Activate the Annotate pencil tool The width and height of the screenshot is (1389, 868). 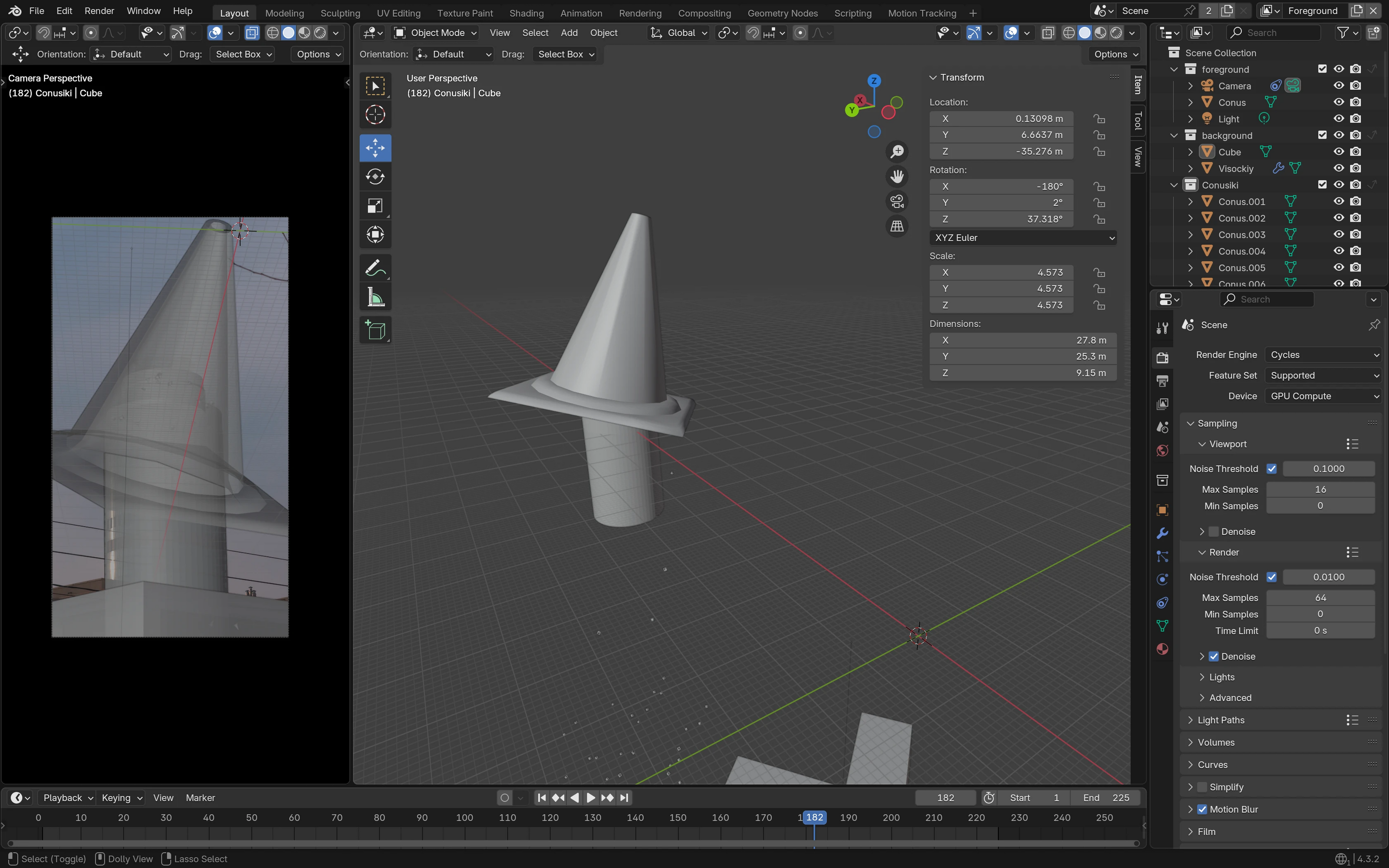pos(375,267)
